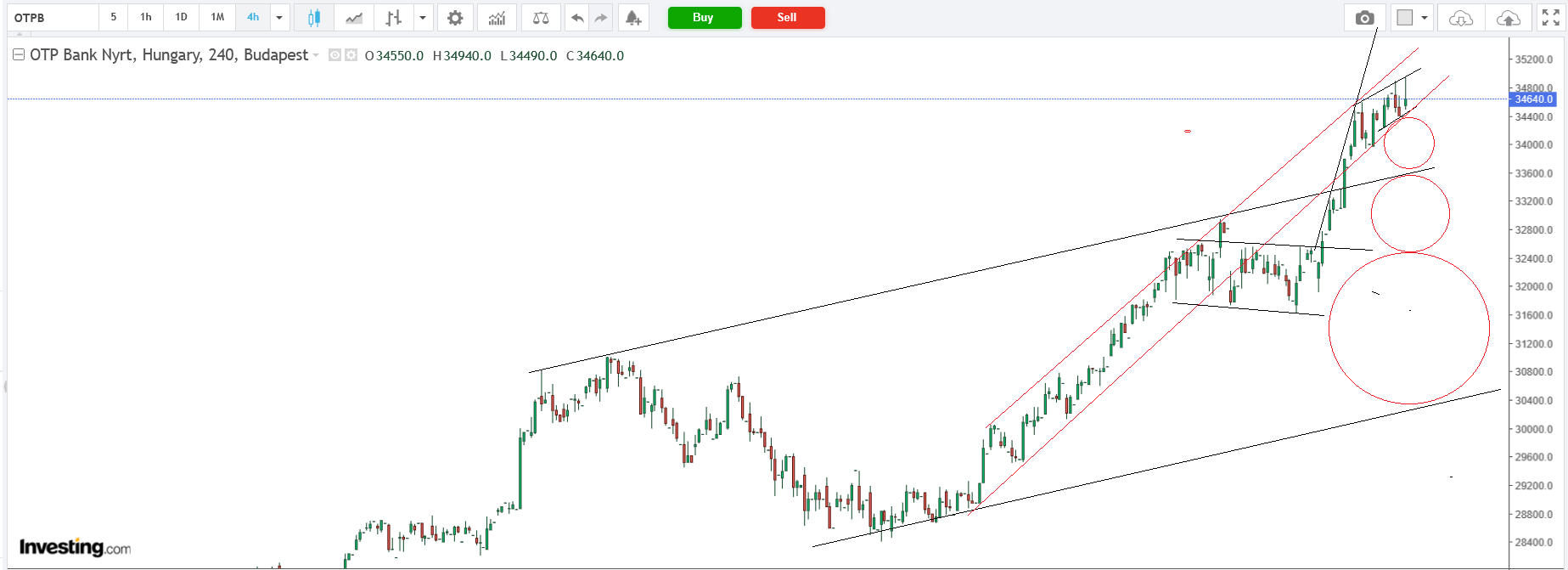Click the compare symbols scales icon
1568x570 pixels.
(x=540, y=18)
